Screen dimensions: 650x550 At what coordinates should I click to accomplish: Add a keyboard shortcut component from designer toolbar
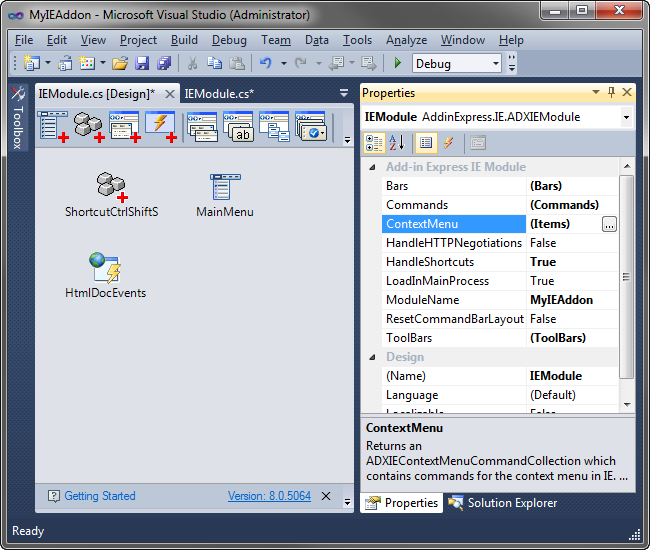[89, 126]
